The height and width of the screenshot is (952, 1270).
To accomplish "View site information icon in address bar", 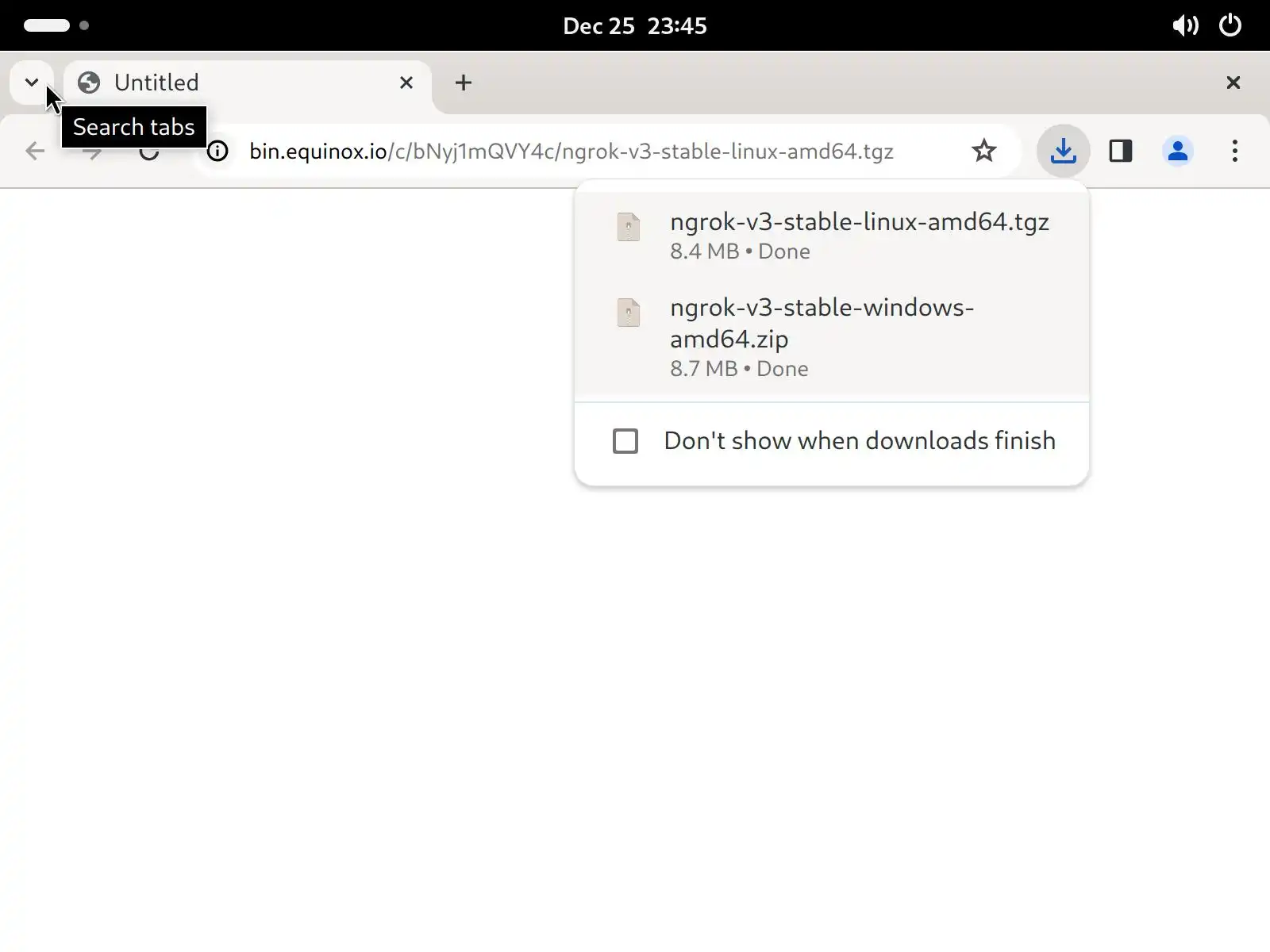I will tap(217, 151).
